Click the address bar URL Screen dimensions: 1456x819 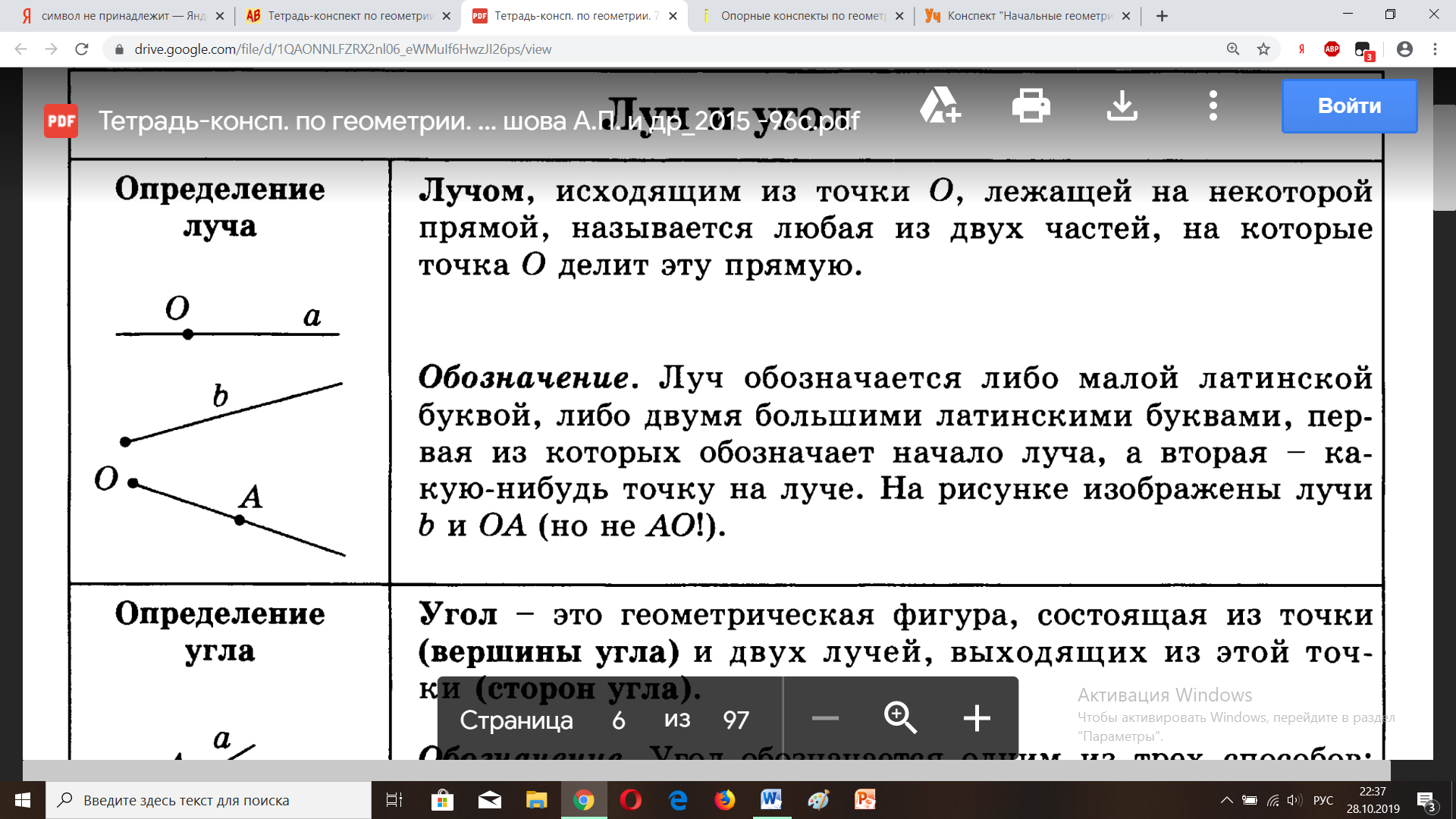343,49
